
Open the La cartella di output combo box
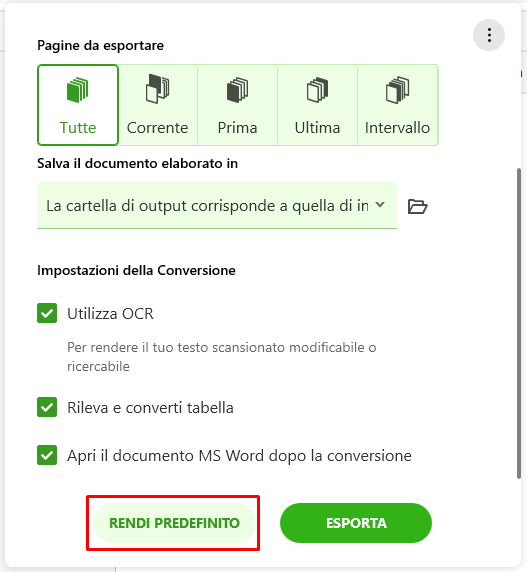pyautogui.click(x=217, y=205)
